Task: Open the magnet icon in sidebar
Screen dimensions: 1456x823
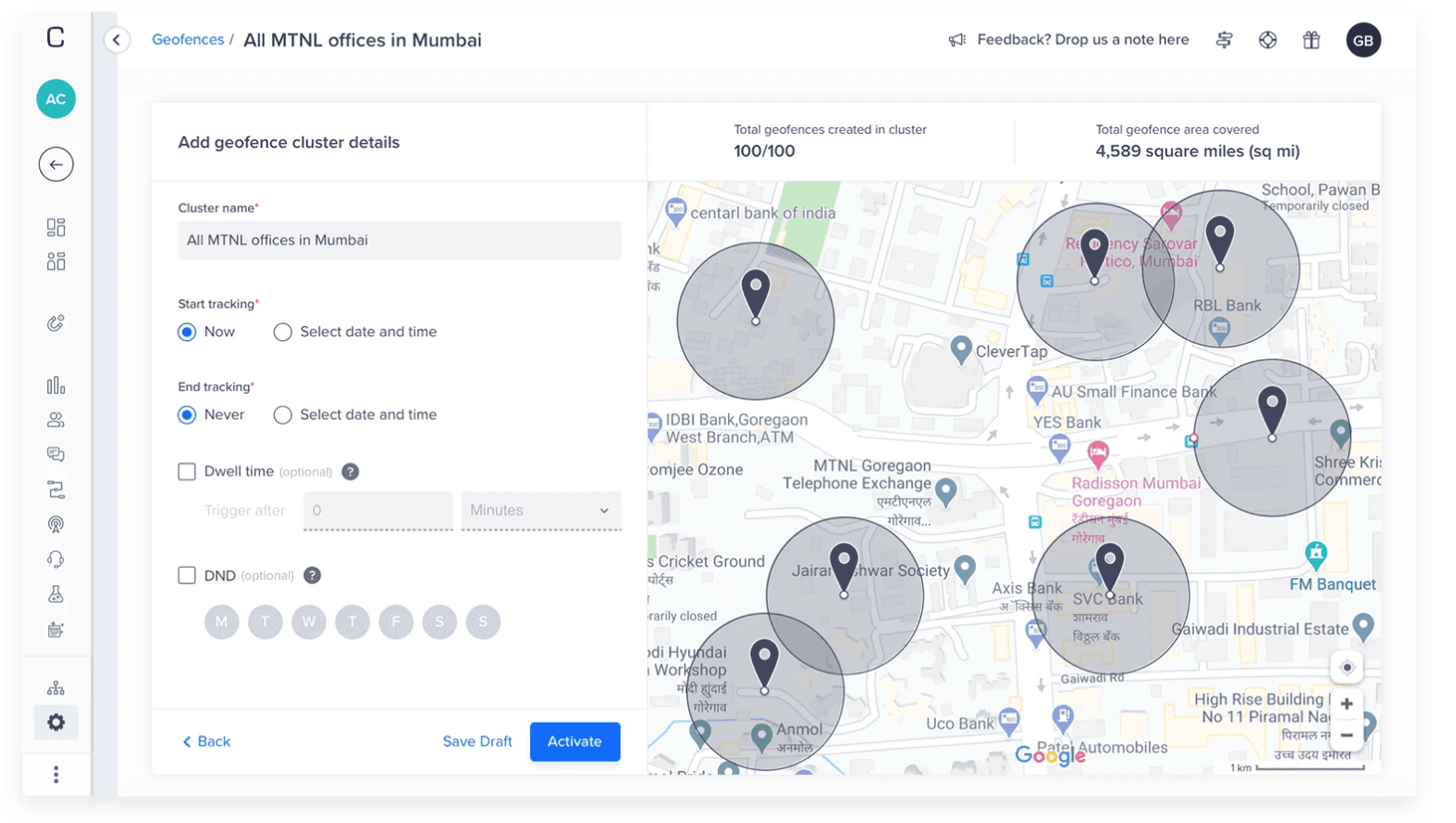Action: tap(56, 323)
